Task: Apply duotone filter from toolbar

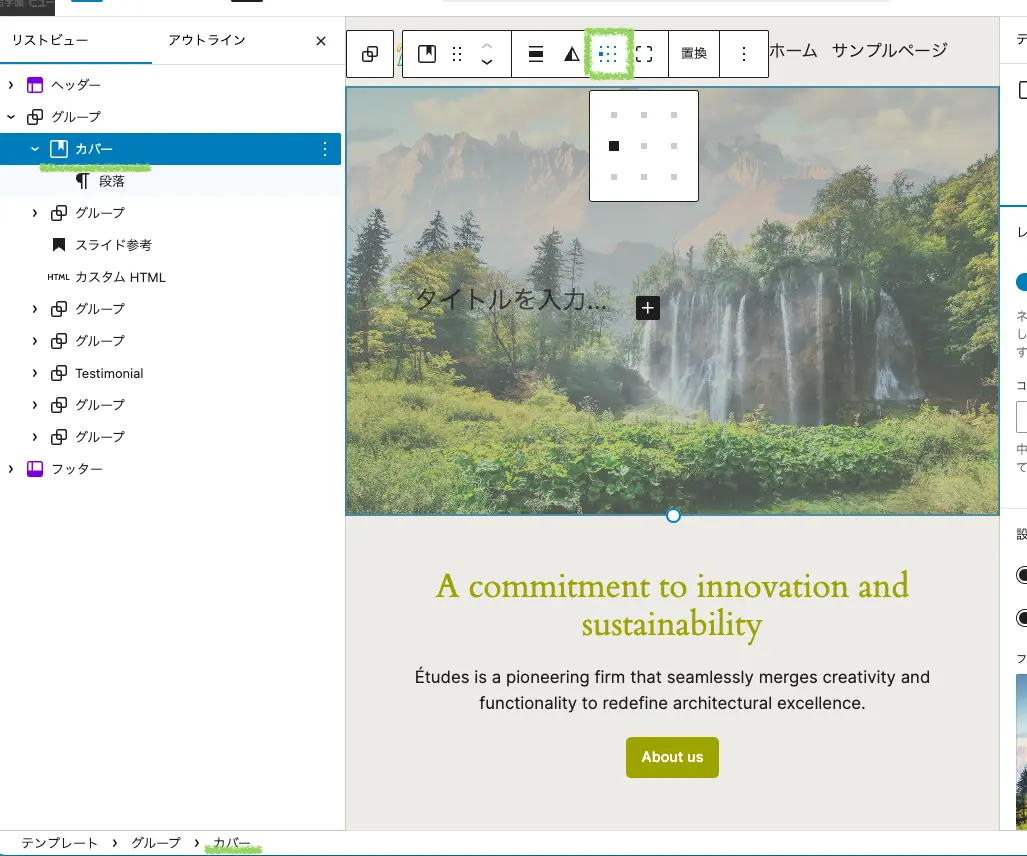Action: point(571,55)
